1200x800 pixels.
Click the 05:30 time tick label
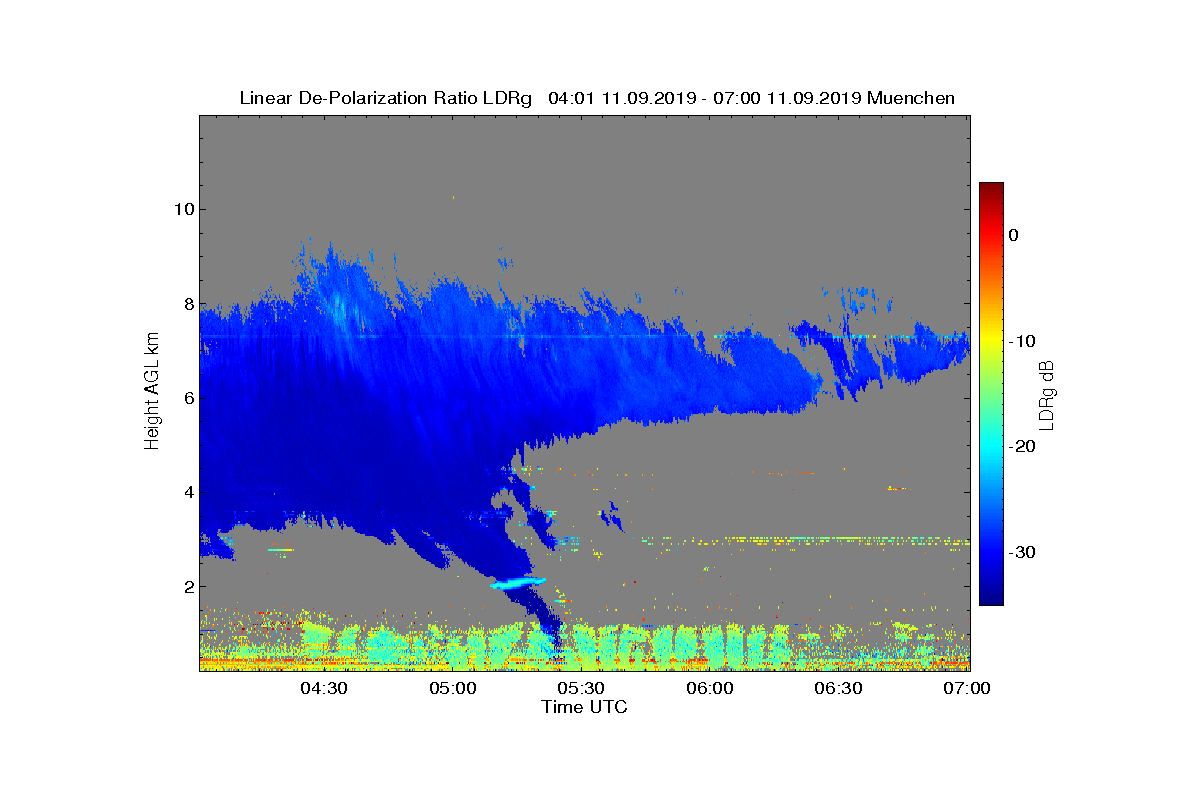pyautogui.click(x=582, y=688)
